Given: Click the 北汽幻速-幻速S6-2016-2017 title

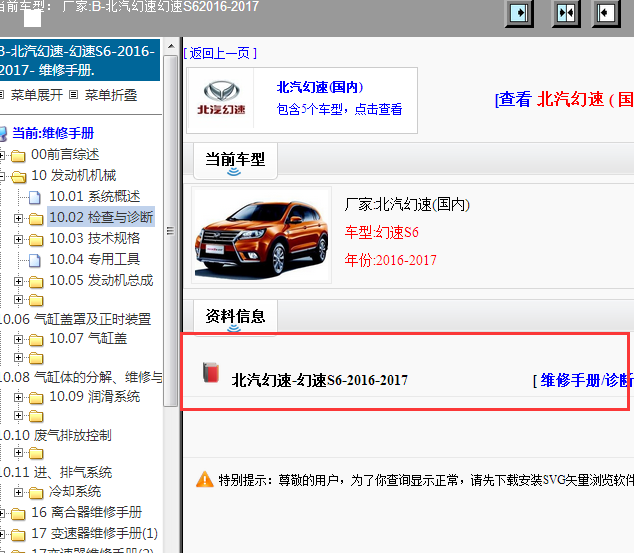Looking at the screenshot, I should [319, 380].
